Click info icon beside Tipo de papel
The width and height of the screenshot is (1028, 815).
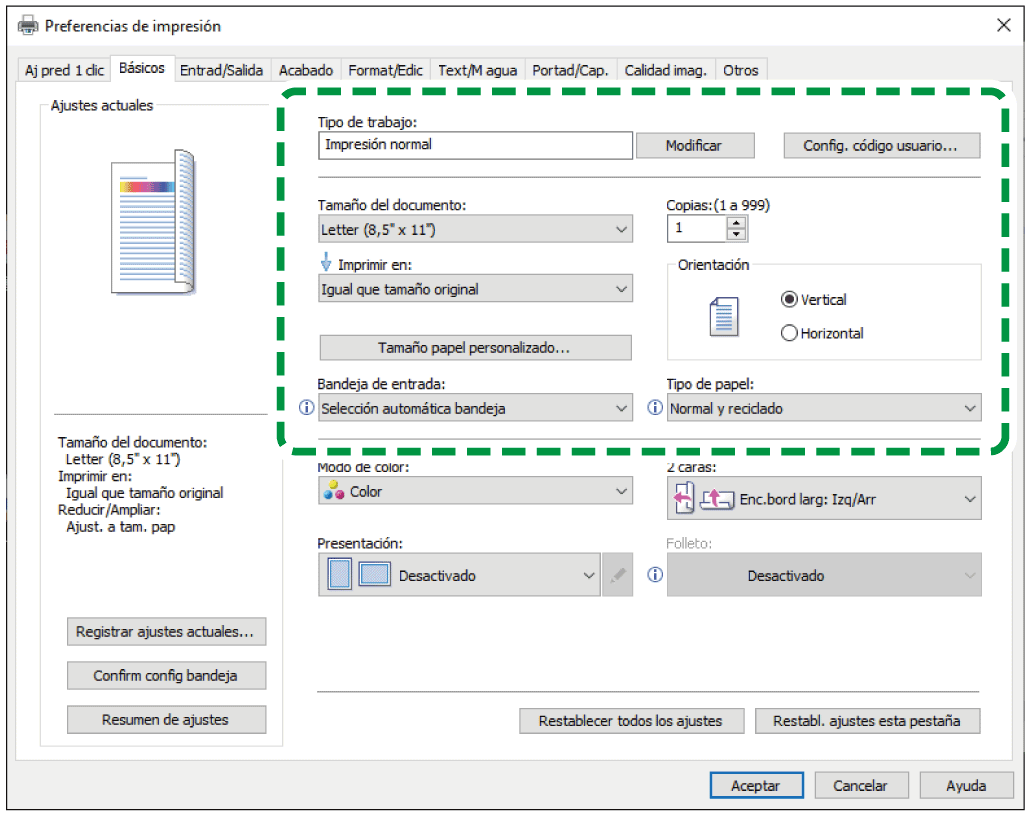(x=656, y=408)
